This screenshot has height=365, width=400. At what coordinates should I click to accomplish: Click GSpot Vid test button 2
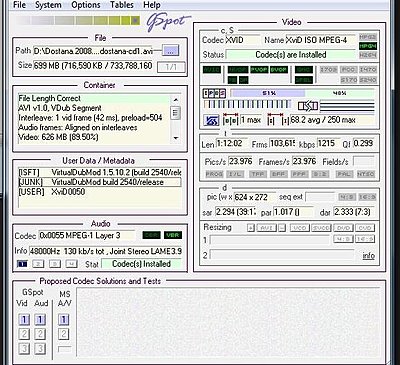[24, 334]
